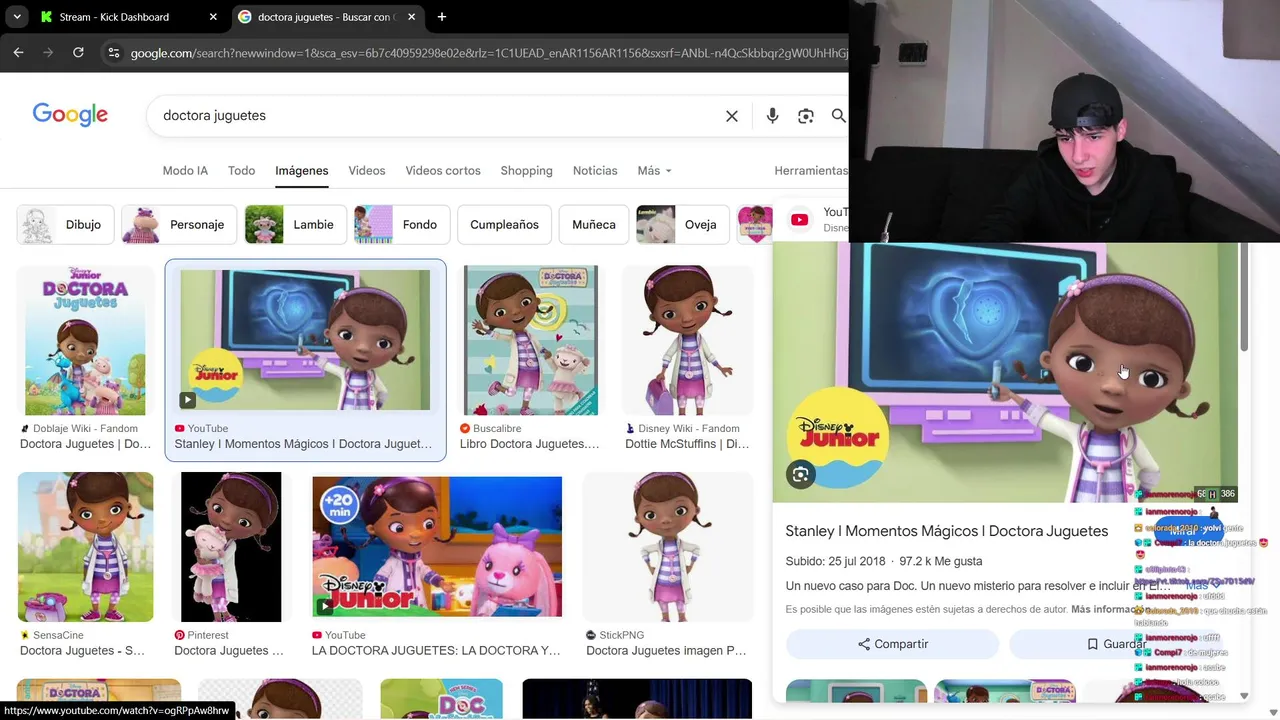Open LA DOCTORA JUGUETES YouTube video thumbnail
Screen dimensions: 1280x720
(x=437, y=547)
